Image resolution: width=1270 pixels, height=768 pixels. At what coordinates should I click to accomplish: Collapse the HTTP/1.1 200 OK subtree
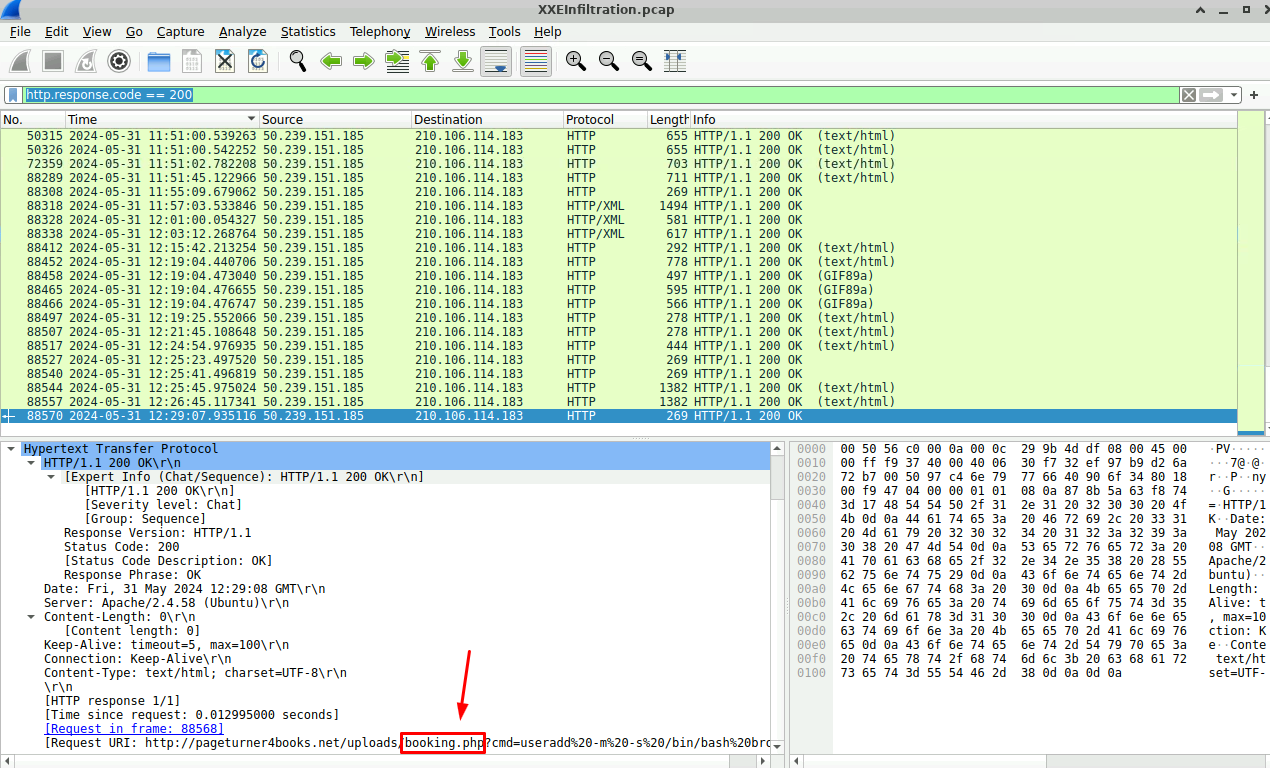pos(32,463)
